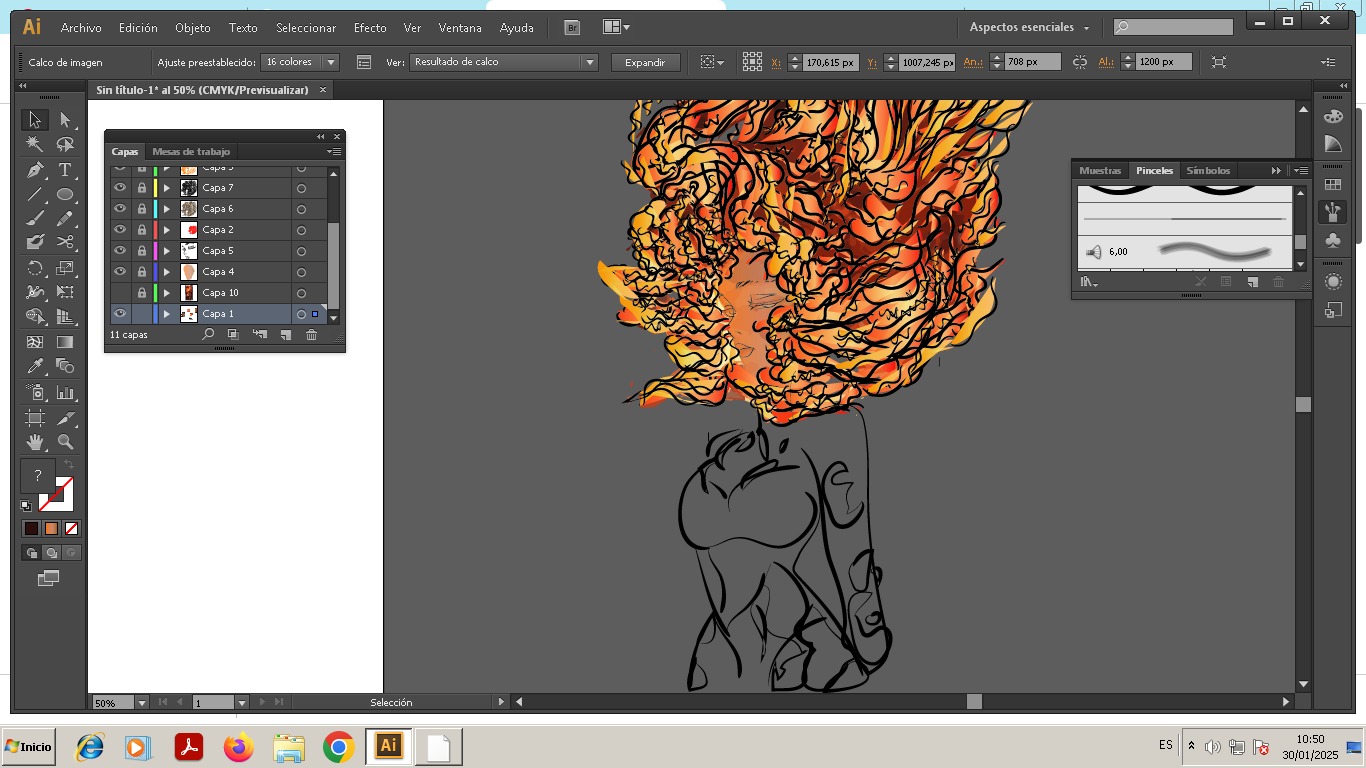
Task: Select the Scissors tool
Action: [x=65, y=242]
